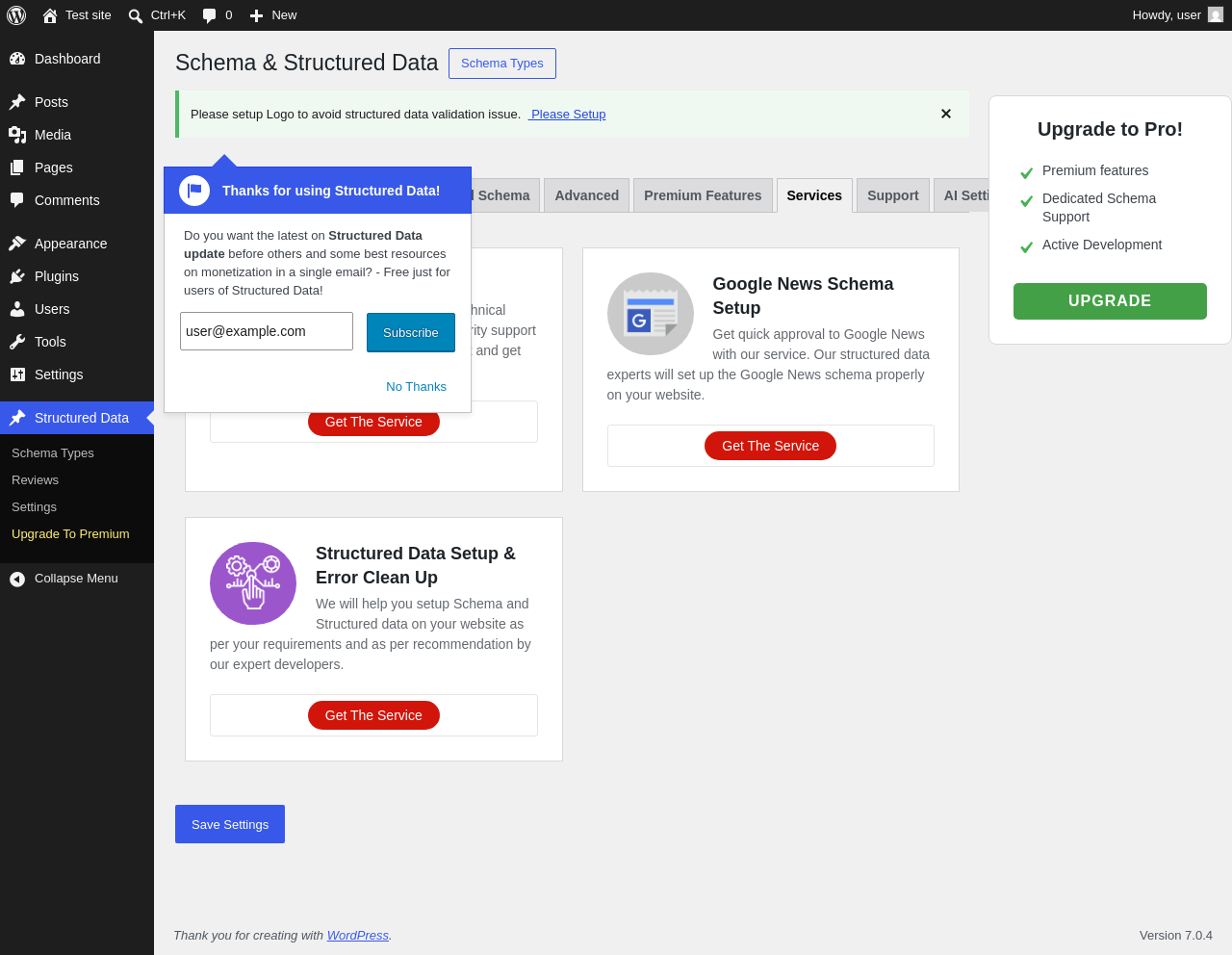Click the Dashboard gauge icon
Viewport: 1232px width, 955px height.
pyautogui.click(x=17, y=59)
